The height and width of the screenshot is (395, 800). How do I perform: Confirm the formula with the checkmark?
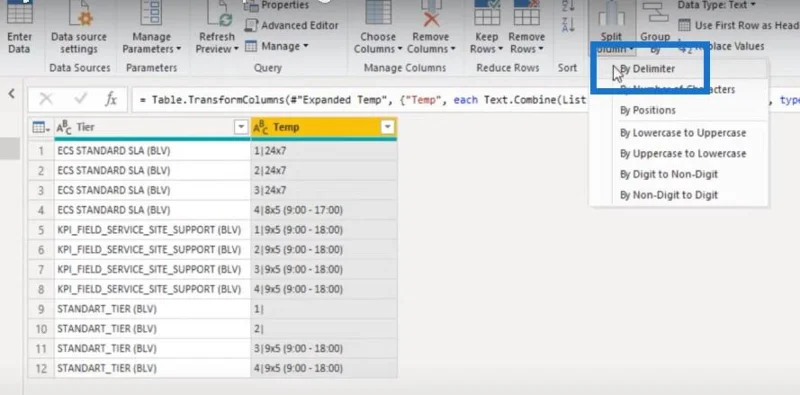[80, 99]
